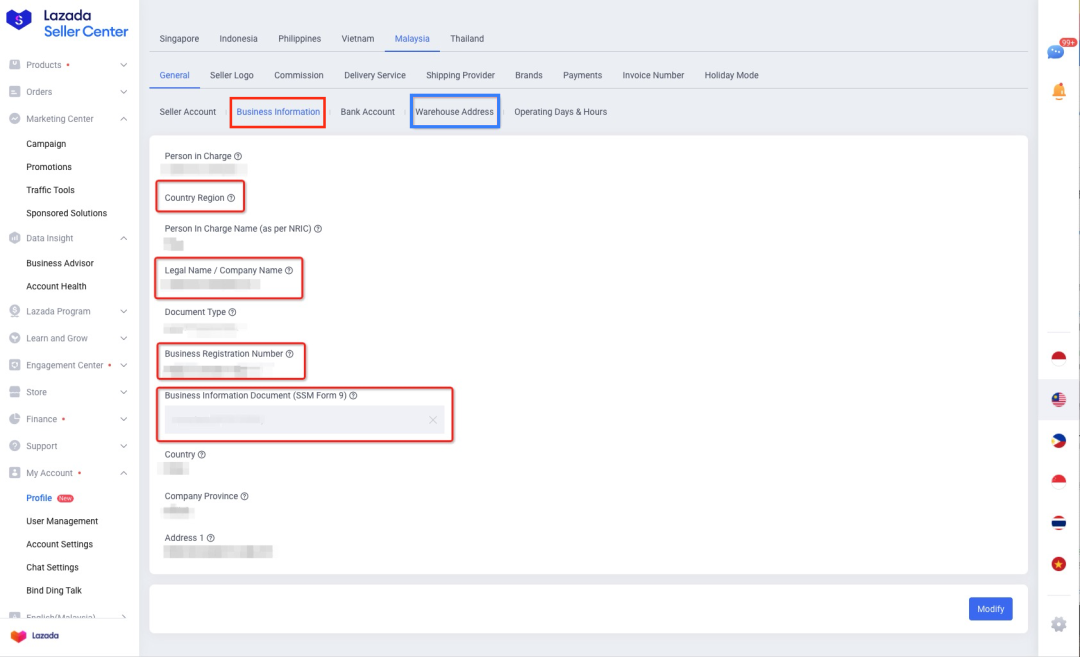Click the help icon next to Document Type
This screenshot has width=1080, height=657.
tap(233, 312)
